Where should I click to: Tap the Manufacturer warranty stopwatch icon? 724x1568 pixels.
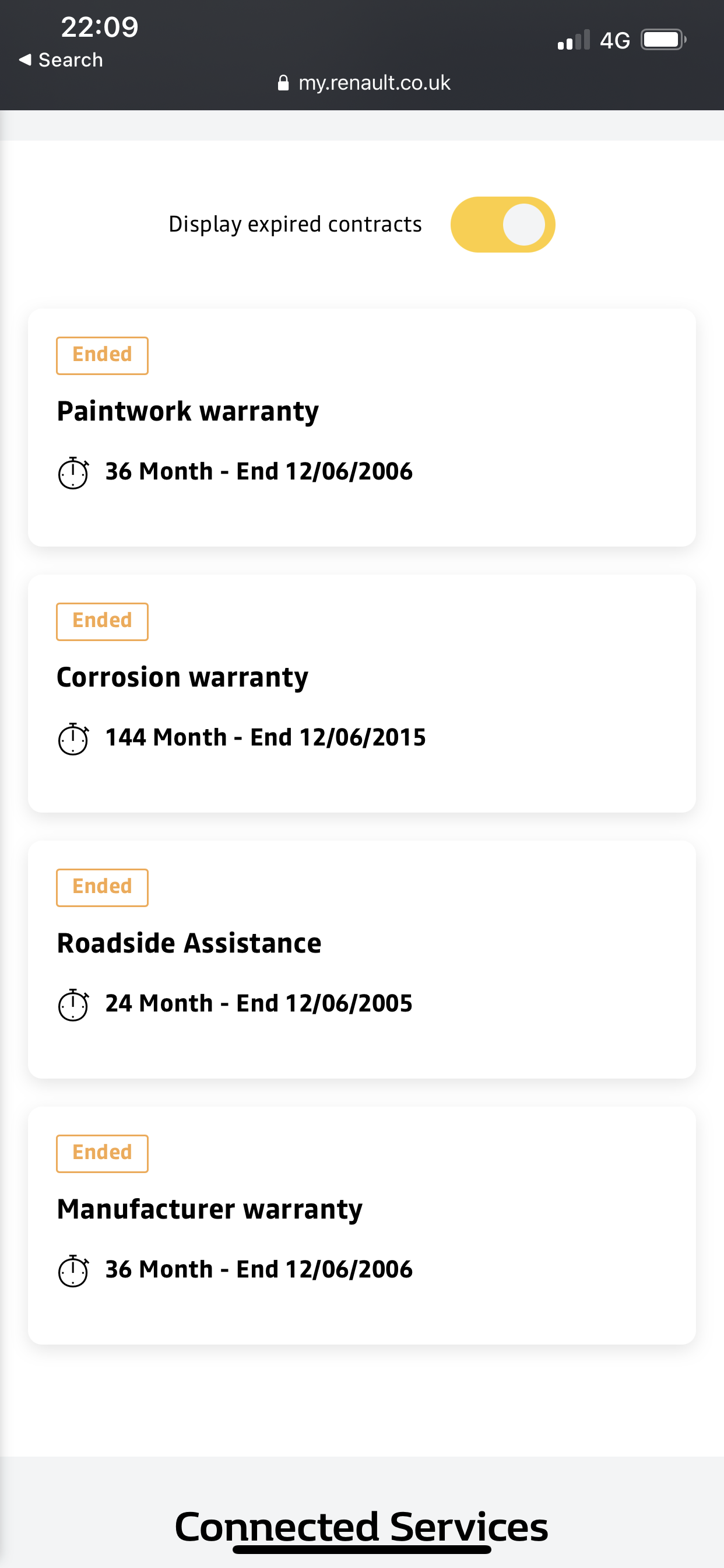pyautogui.click(x=73, y=1271)
